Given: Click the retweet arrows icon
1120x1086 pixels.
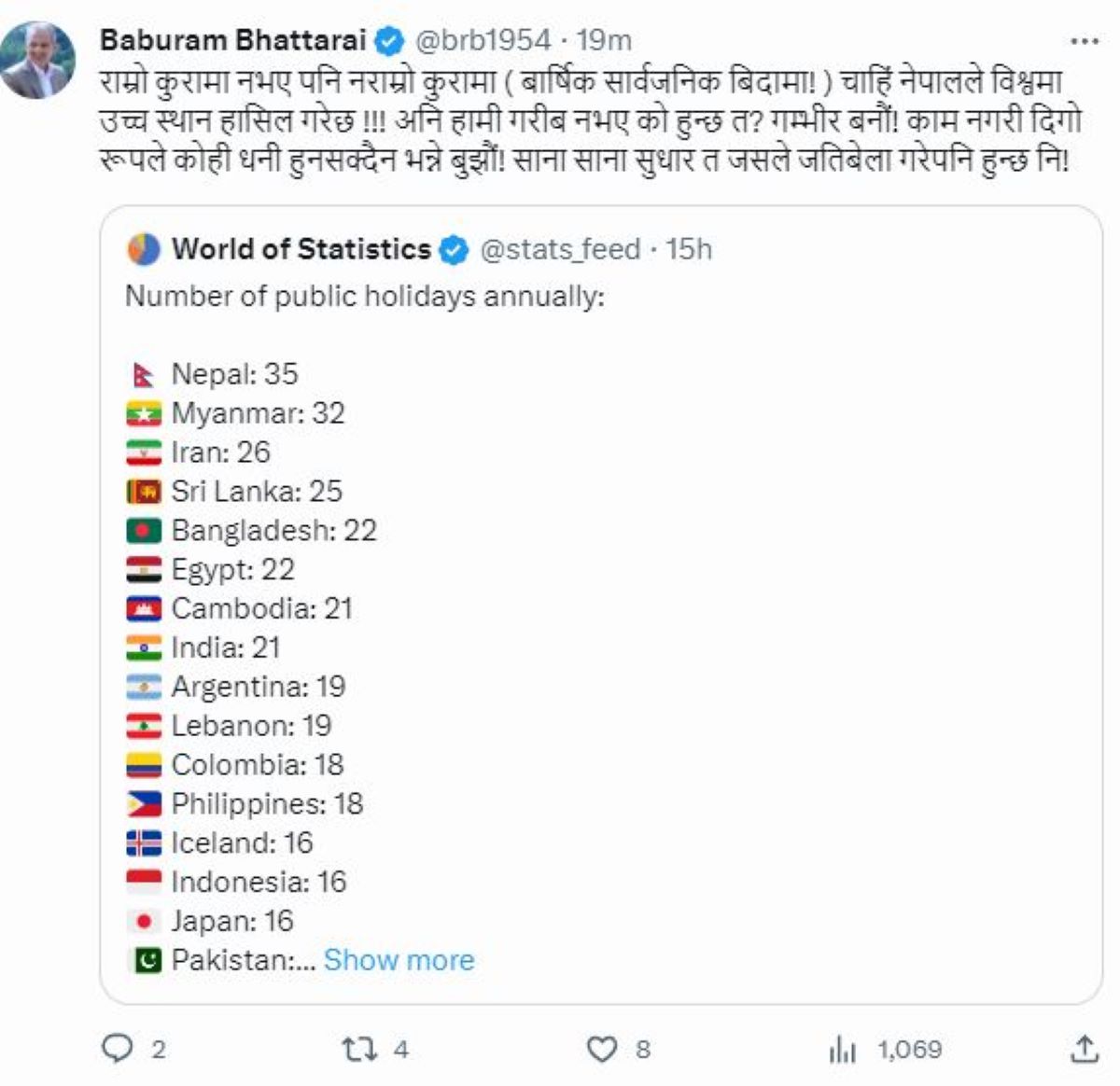Looking at the screenshot, I should [x=359, y=1050].
